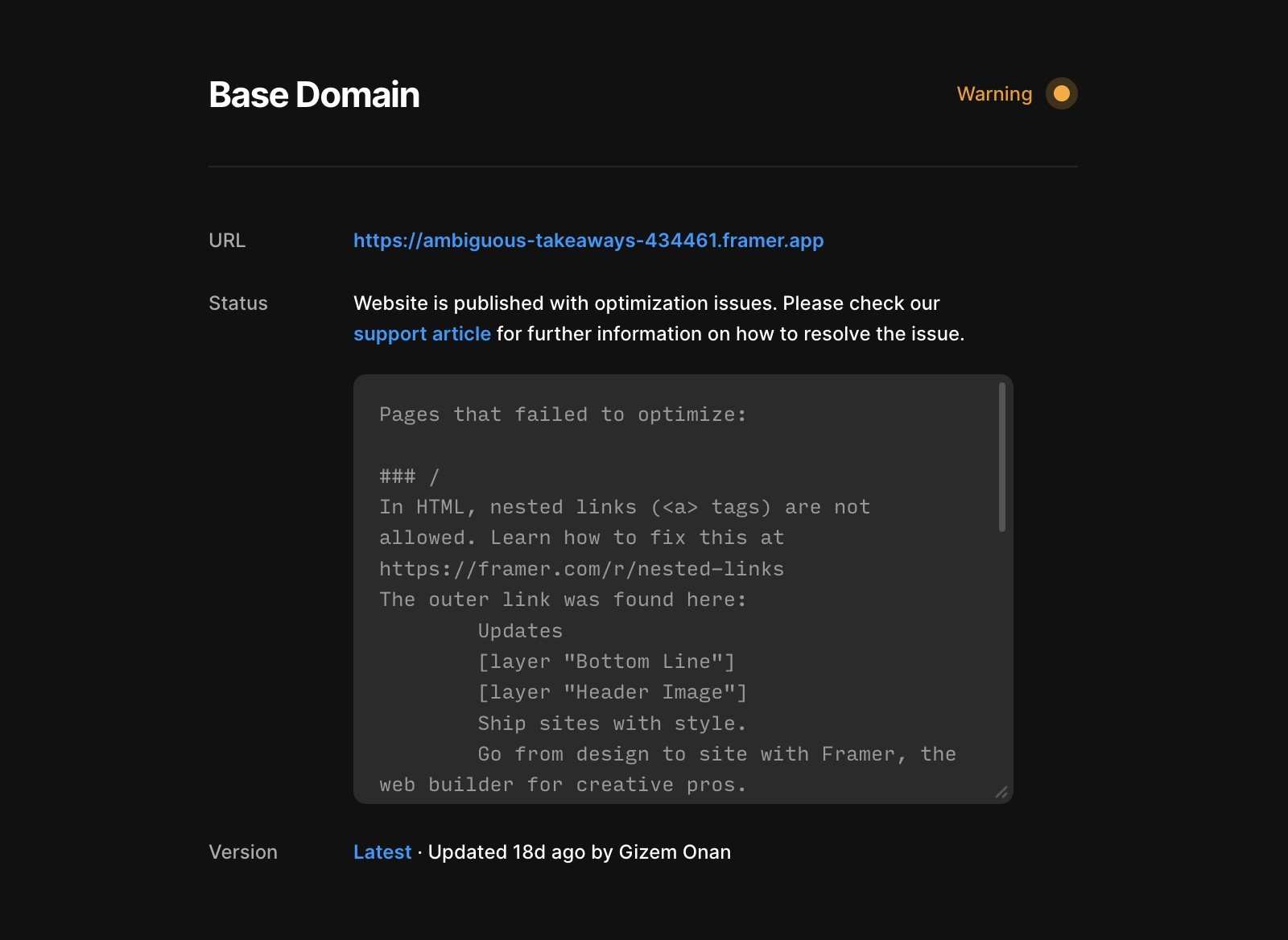Click the Base Domain heading

pyautogui.click(x=314, y=95)
